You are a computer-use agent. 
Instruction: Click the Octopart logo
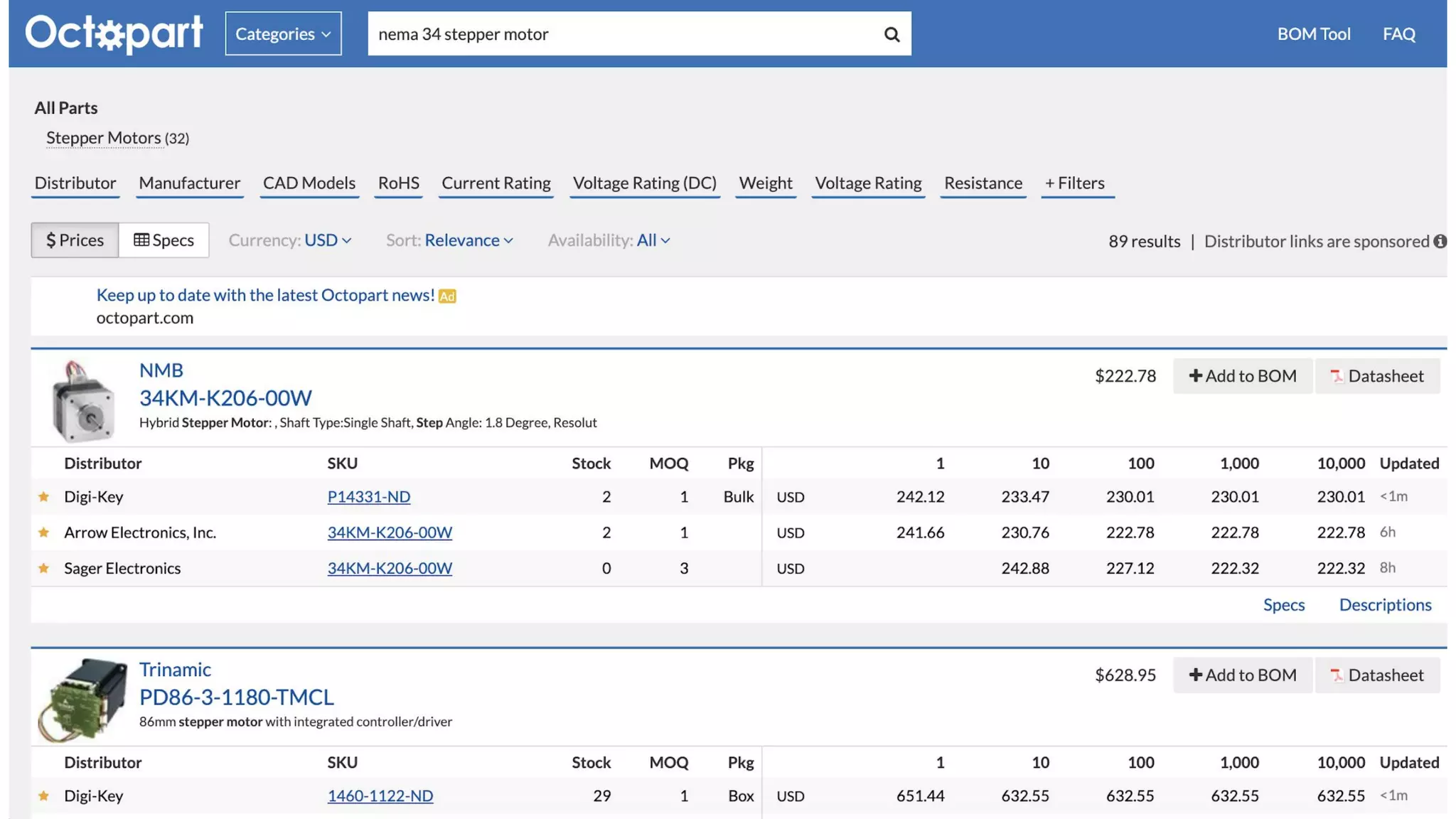click(114, 33)
